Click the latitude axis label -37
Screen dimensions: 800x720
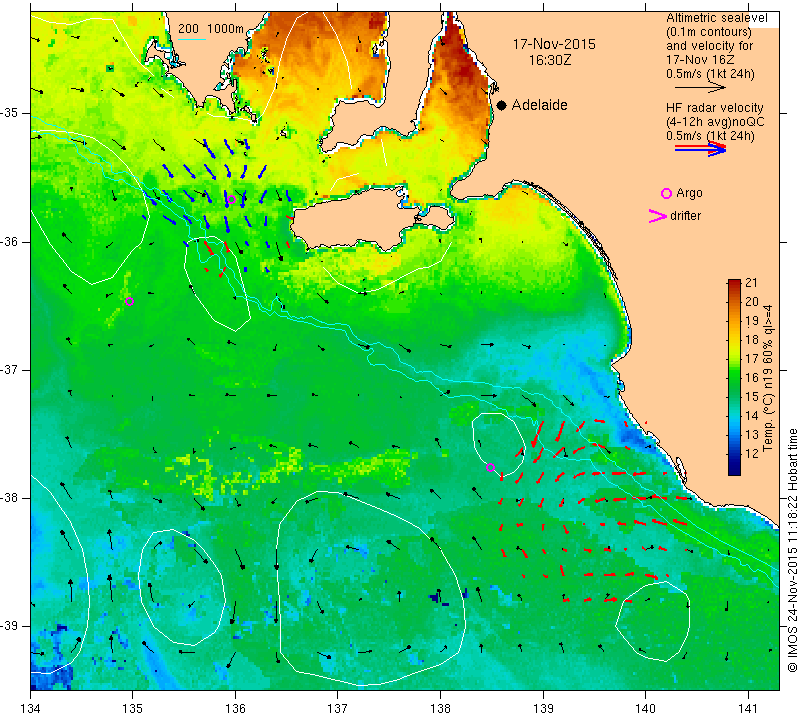10,369
